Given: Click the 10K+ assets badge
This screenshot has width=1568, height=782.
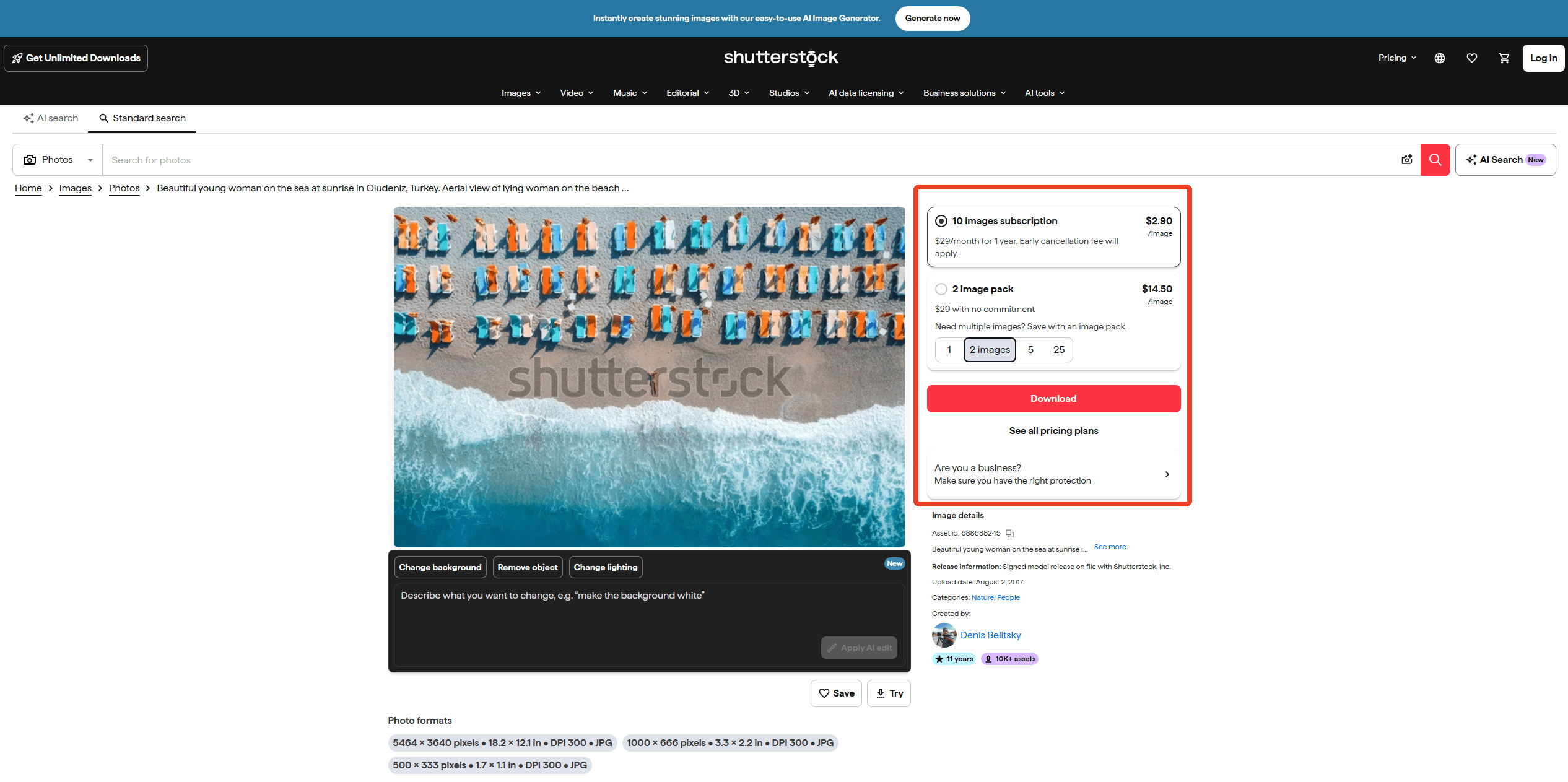Looking at the screenshot, I should pos(1009,659).
